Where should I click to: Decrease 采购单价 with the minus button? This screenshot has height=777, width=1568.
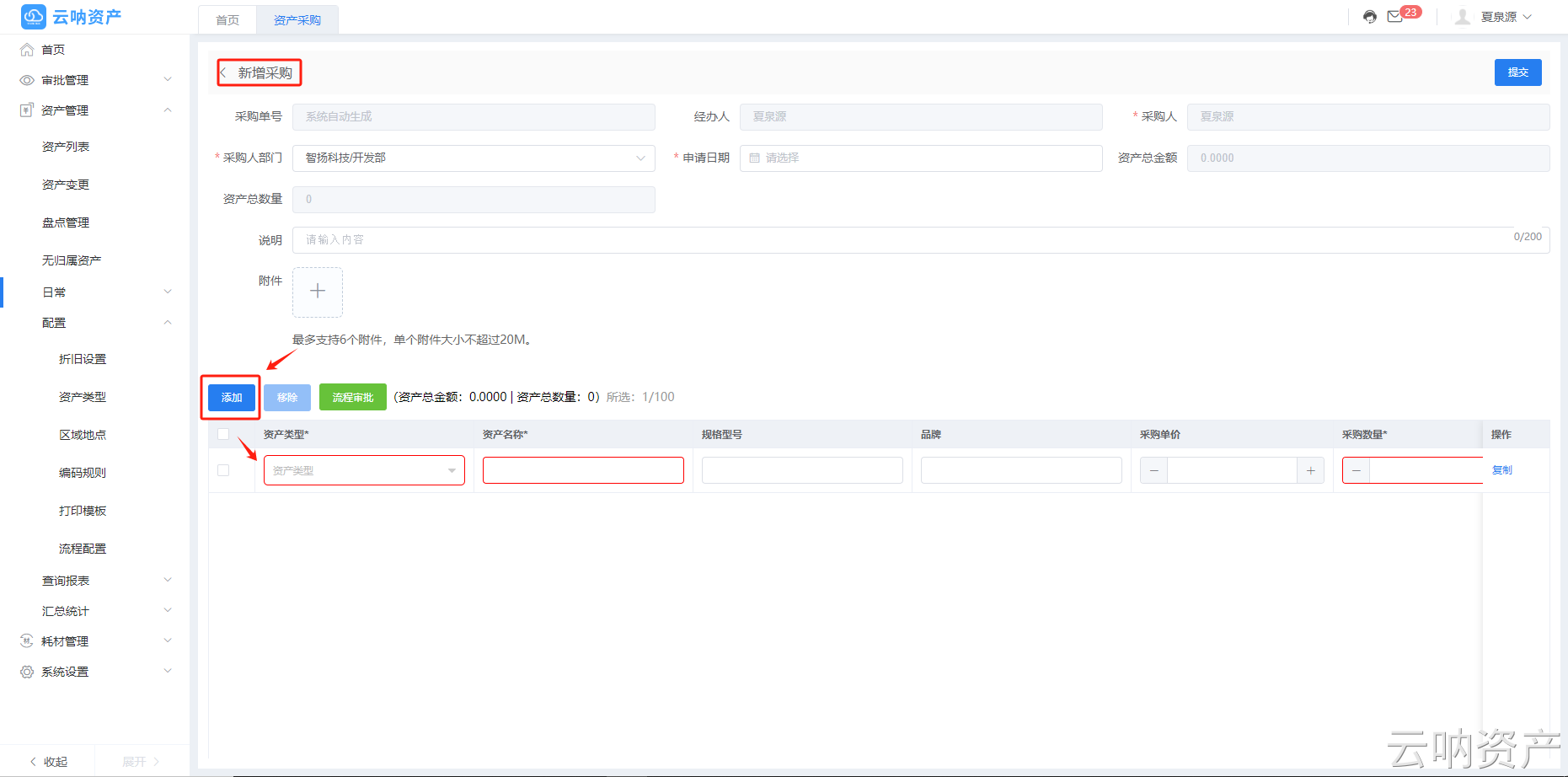[1153, 470]
